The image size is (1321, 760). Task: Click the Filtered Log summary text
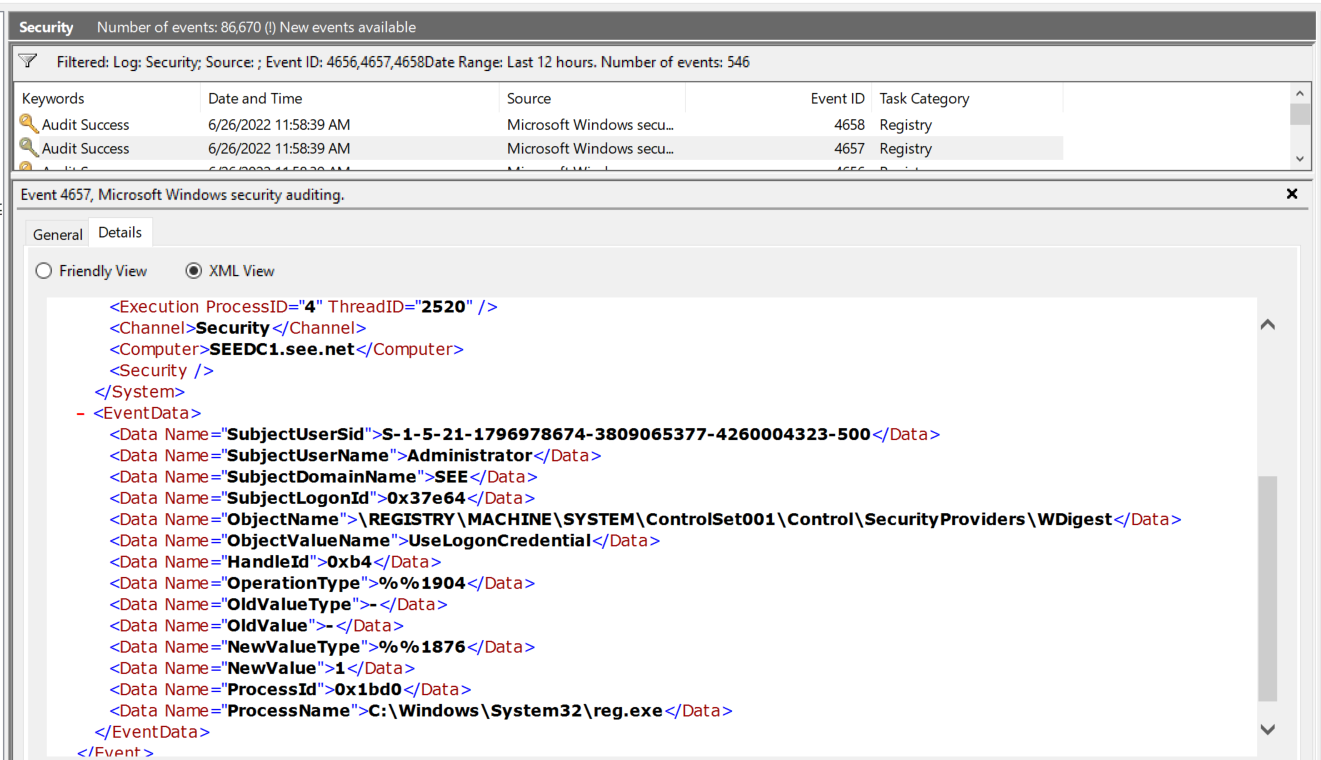[403, 62]
